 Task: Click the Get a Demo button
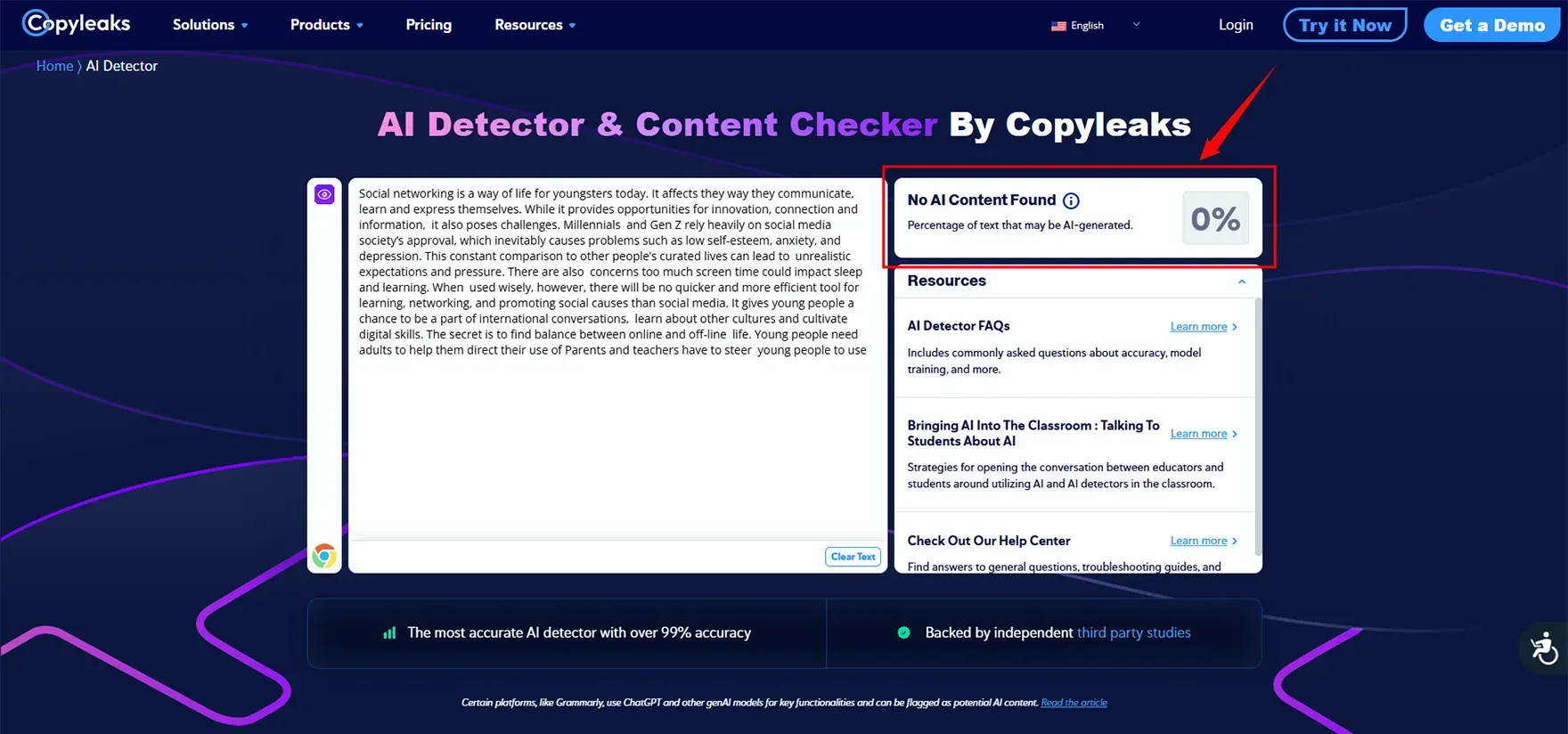[1492, 25]
